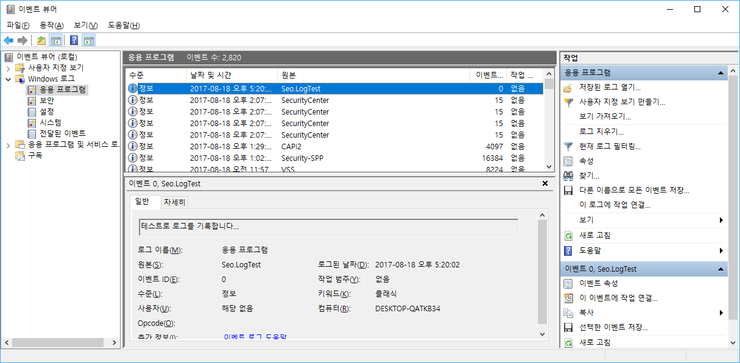Viewport: 740px width, 363px height.
Task: Sort by the 날짜 및 시간 column header
Action: click(x=232, y=75)
